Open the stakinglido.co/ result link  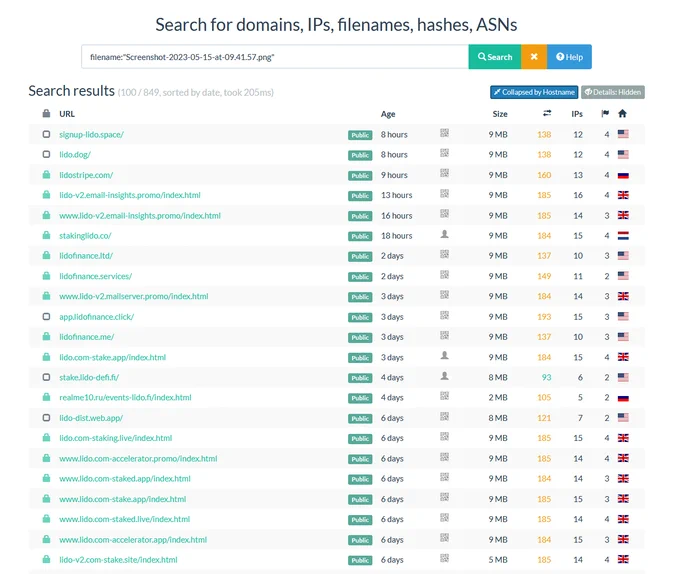point(85,235)
